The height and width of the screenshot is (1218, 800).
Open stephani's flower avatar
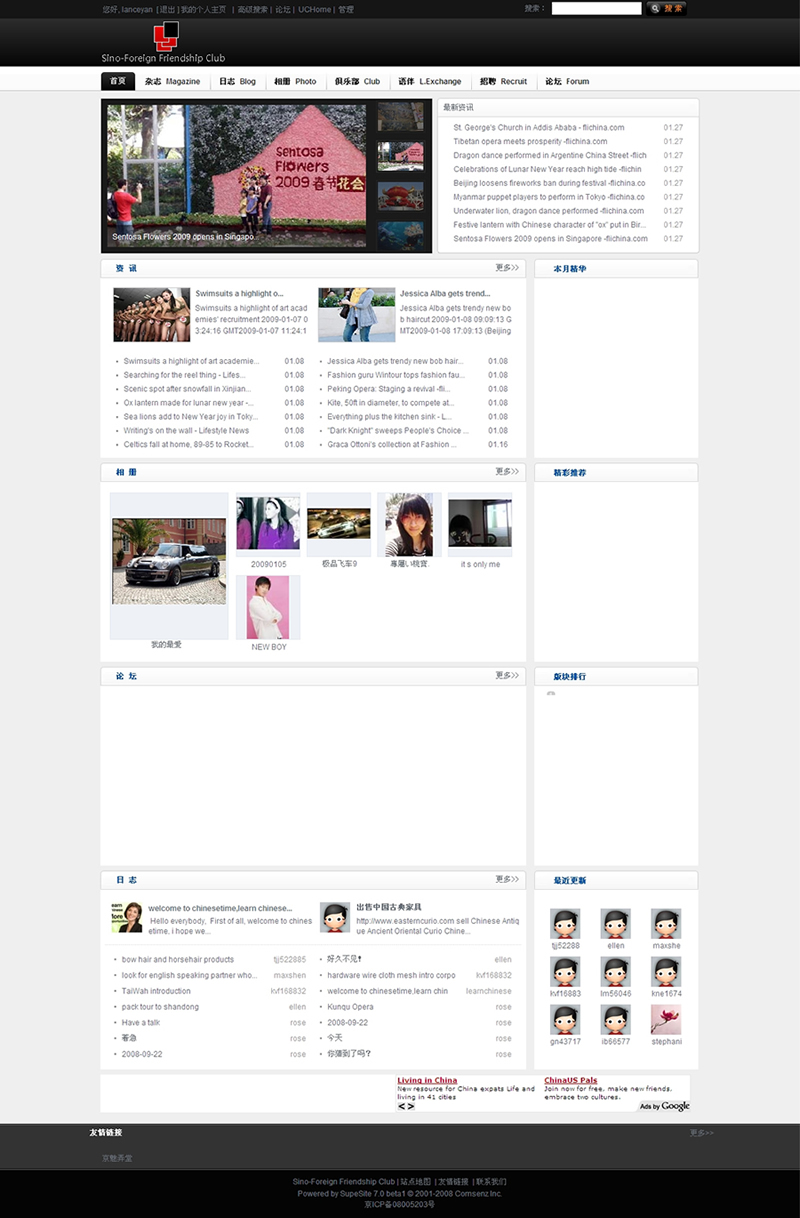(666, 1019)
